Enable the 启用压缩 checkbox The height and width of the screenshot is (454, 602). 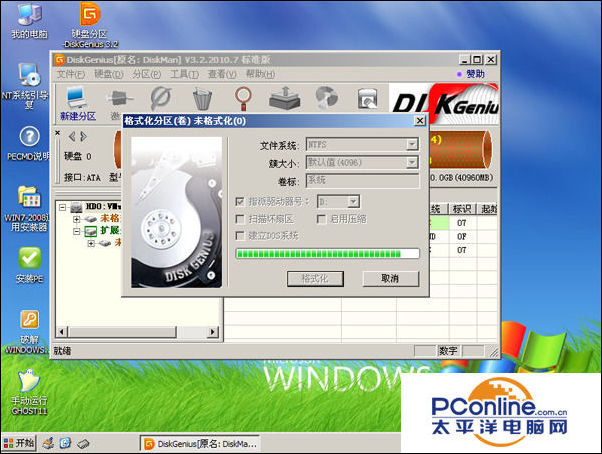coord(320,218)
